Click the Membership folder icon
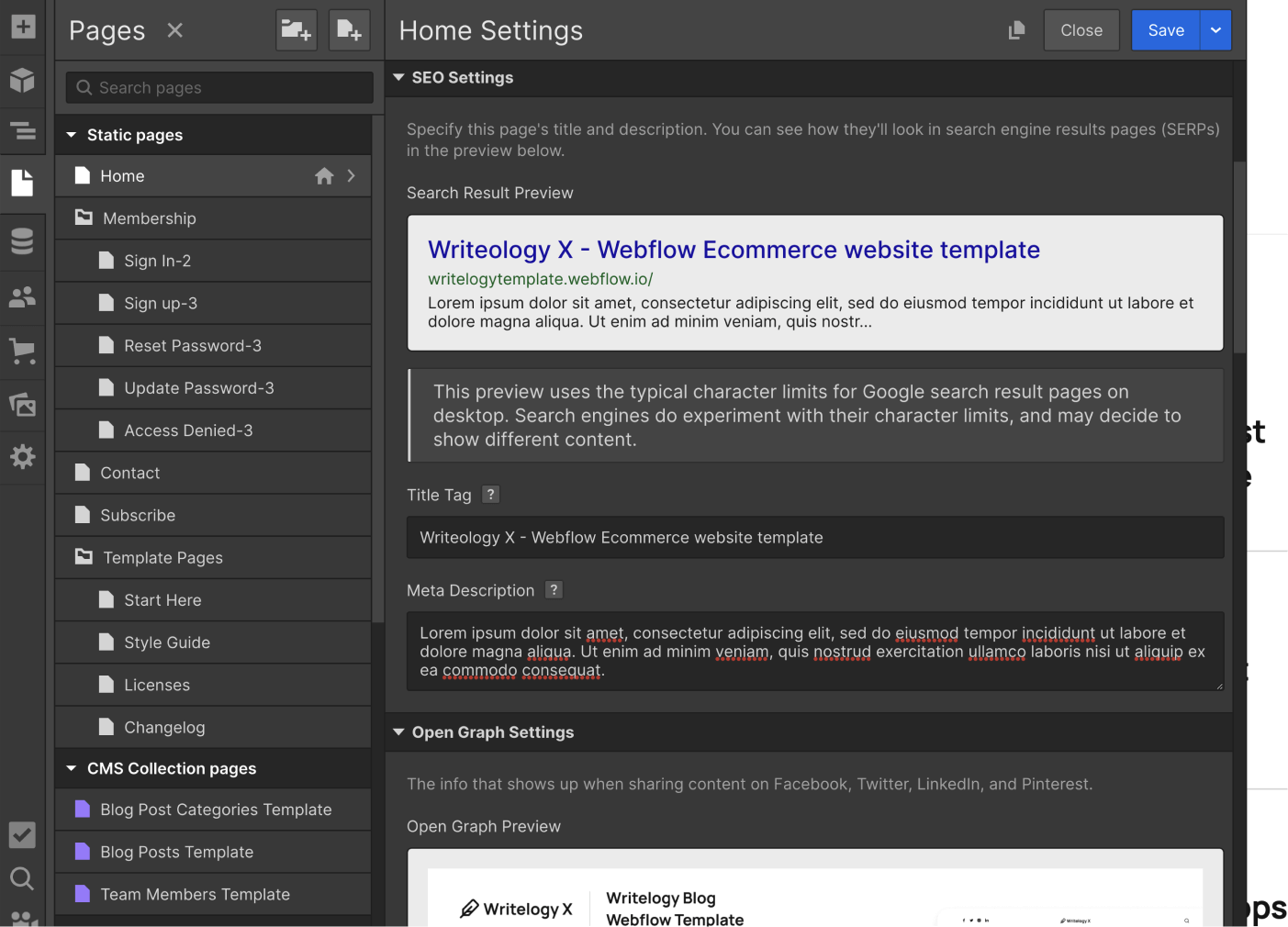The image size is (1288, 927). click(x=84, y=218)
